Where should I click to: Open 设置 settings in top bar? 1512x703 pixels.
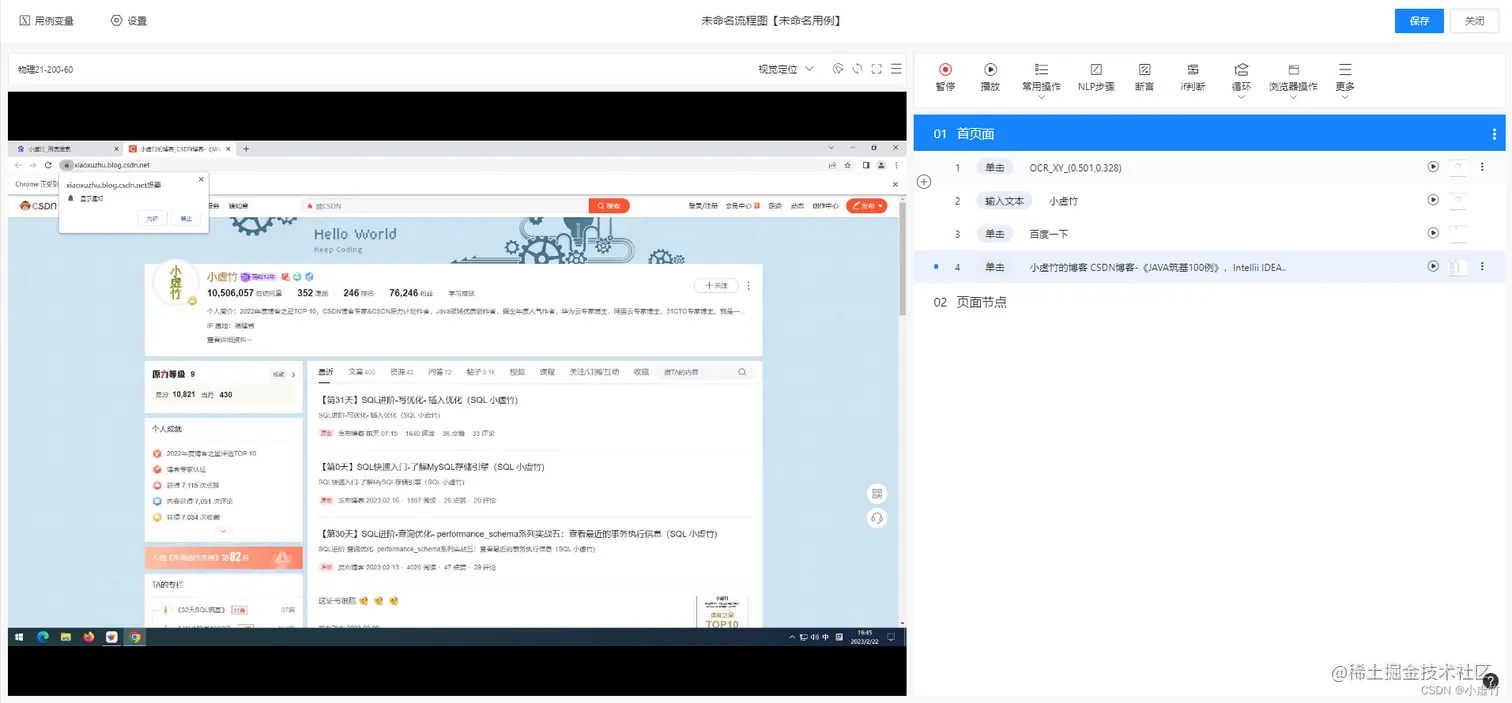click(x=128, y=21)
